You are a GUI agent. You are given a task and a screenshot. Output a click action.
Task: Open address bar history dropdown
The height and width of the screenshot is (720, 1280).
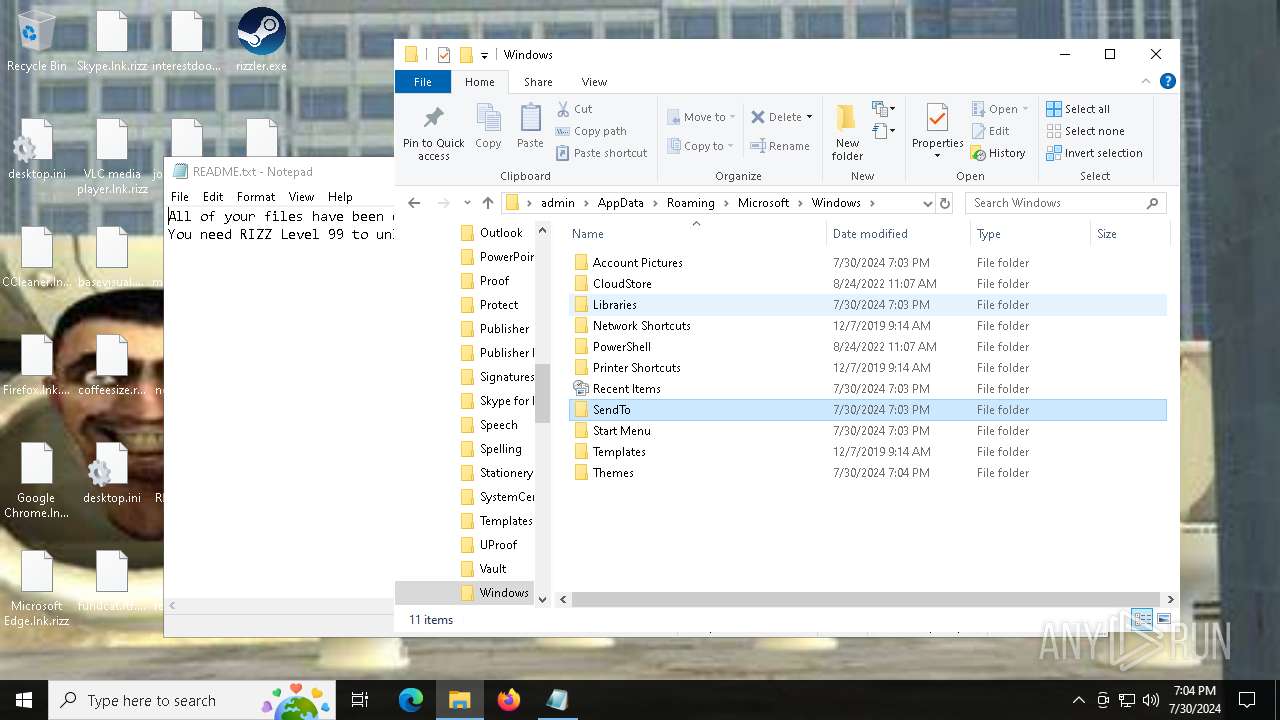click(x=928, y=203)
